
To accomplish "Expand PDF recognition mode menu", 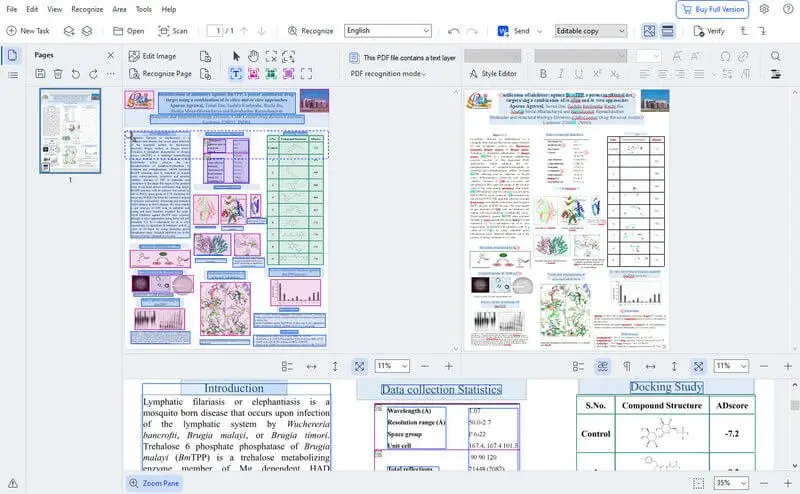I will click(x=388, y=74).
